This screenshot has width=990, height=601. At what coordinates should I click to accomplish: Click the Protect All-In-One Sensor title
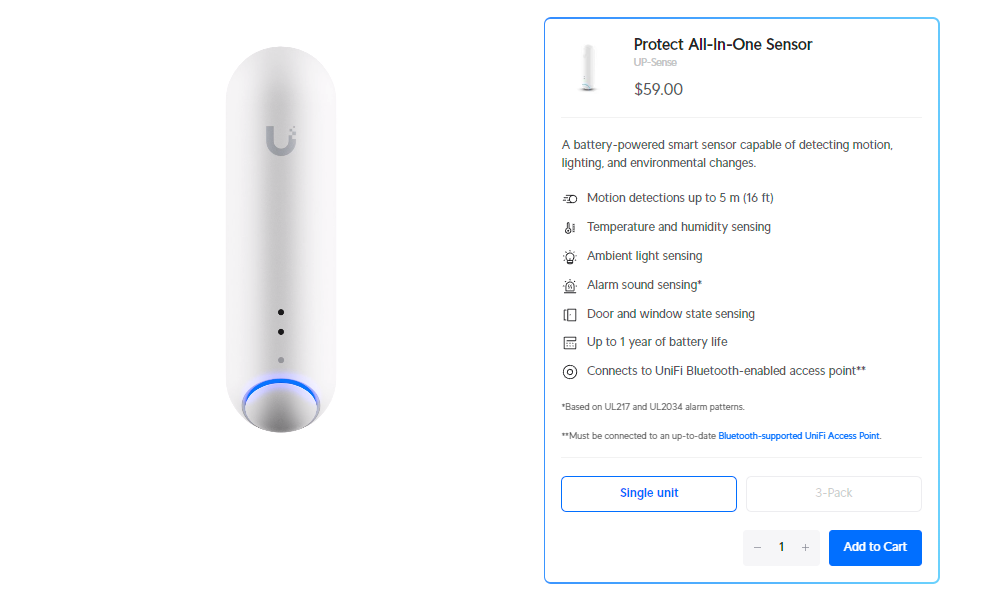[x=723, y=44]
